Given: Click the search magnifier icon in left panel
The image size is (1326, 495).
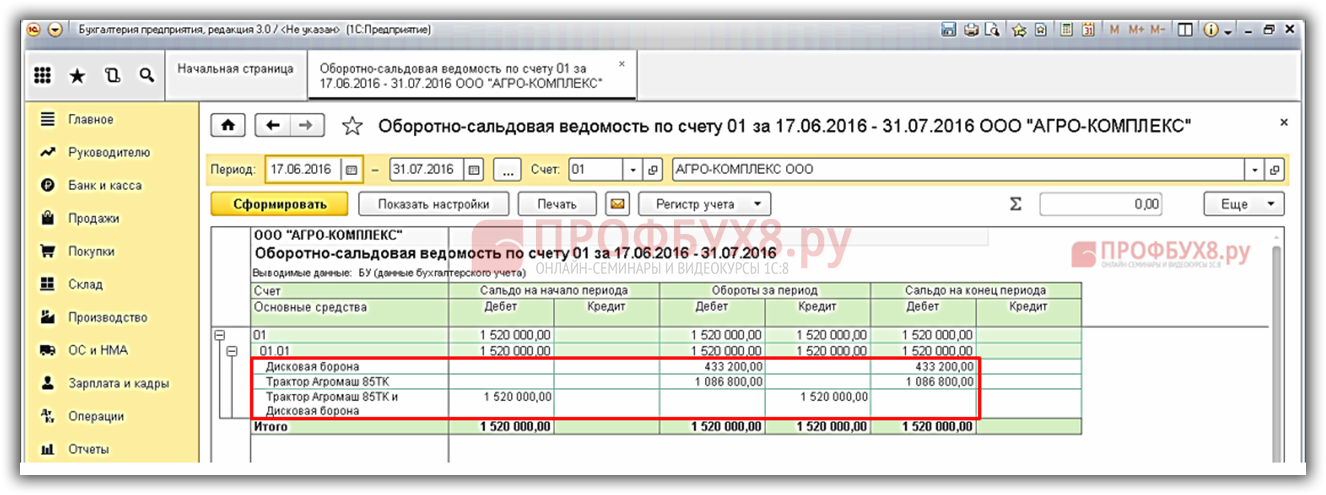Looking at the screenshot, I should pyautogui.click(x=146, y=76).
